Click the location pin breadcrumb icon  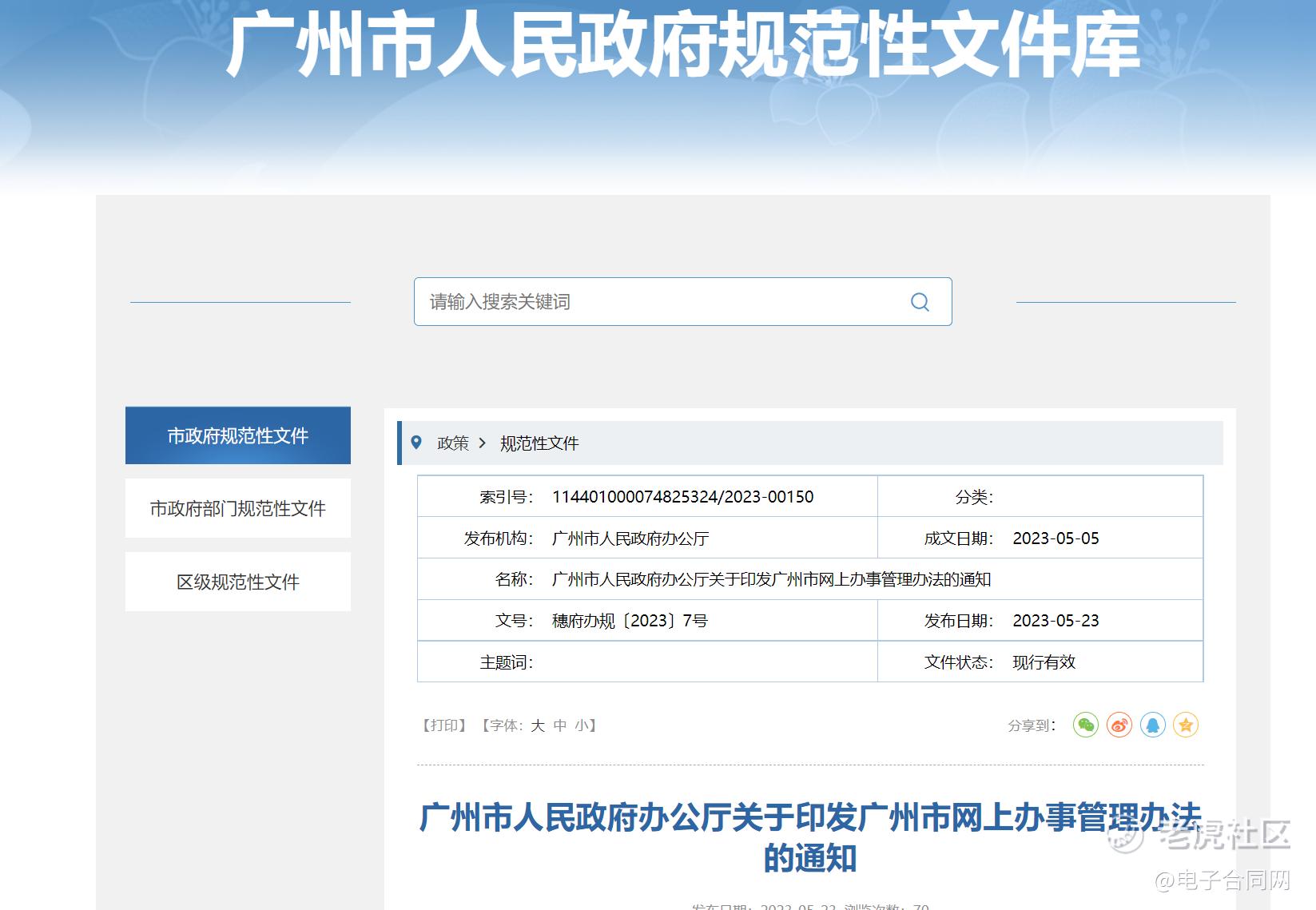pyautogui.click(x=415, y=443)
